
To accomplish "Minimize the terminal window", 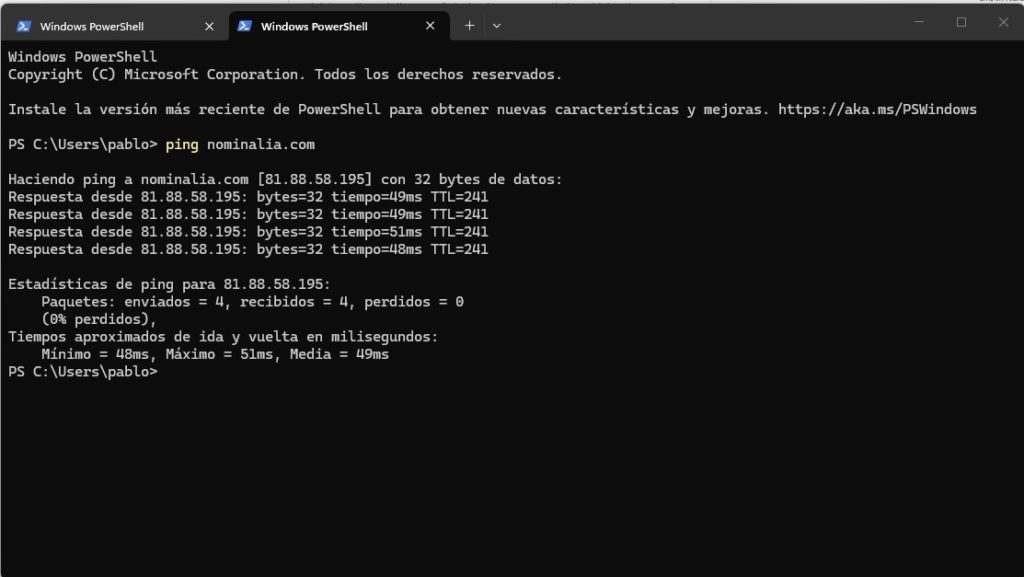I will (x=919, y=22).
